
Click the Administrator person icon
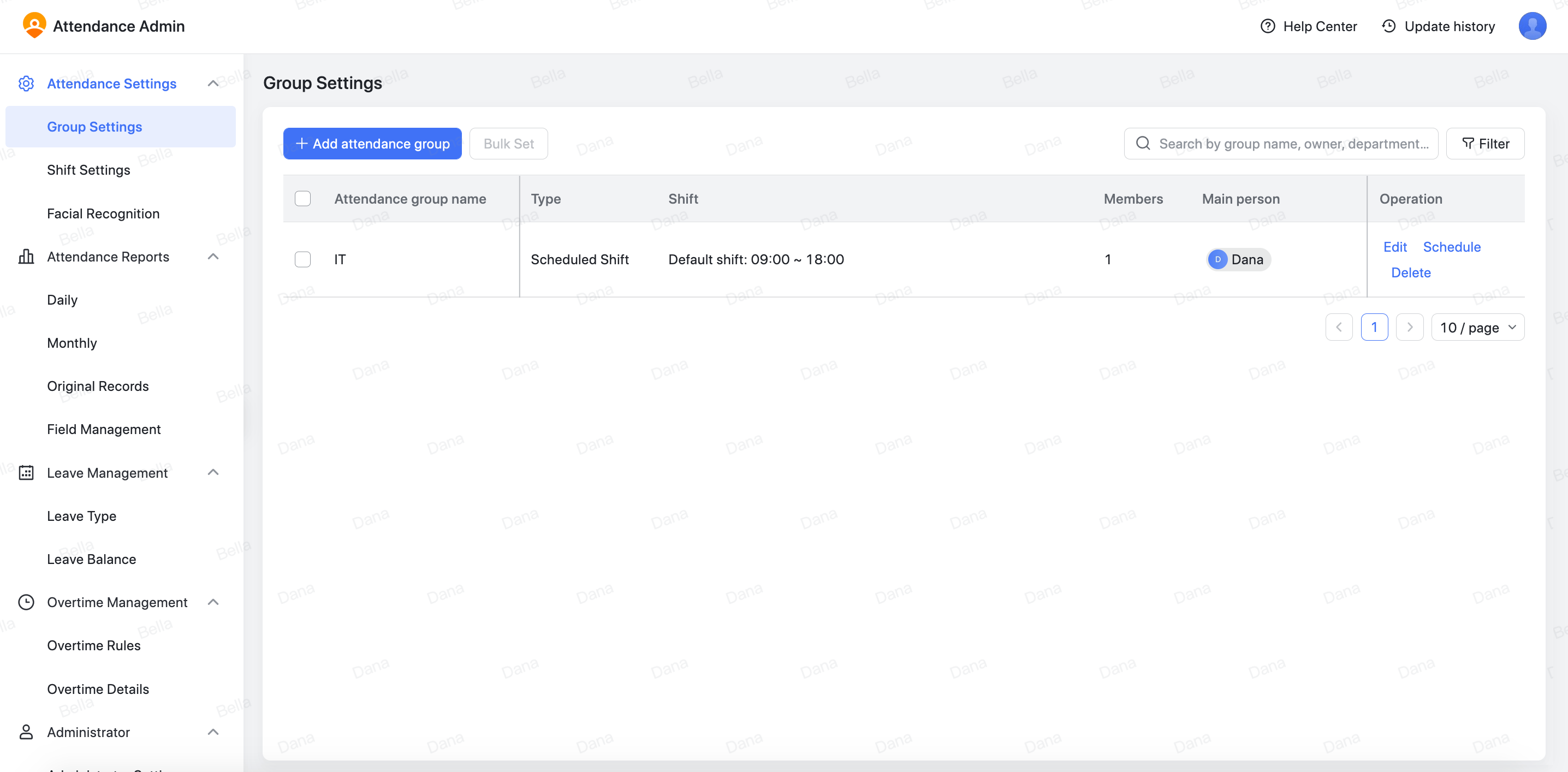26,732
